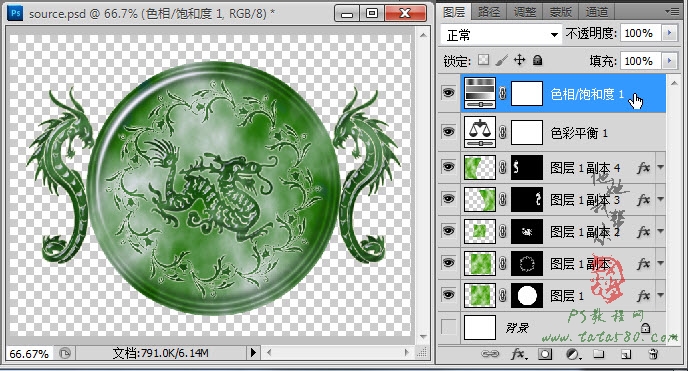This screenshot has height=371, width=688.
Task: Click the mask link chain on 色彩平衡 1
Action: point(503,132)
